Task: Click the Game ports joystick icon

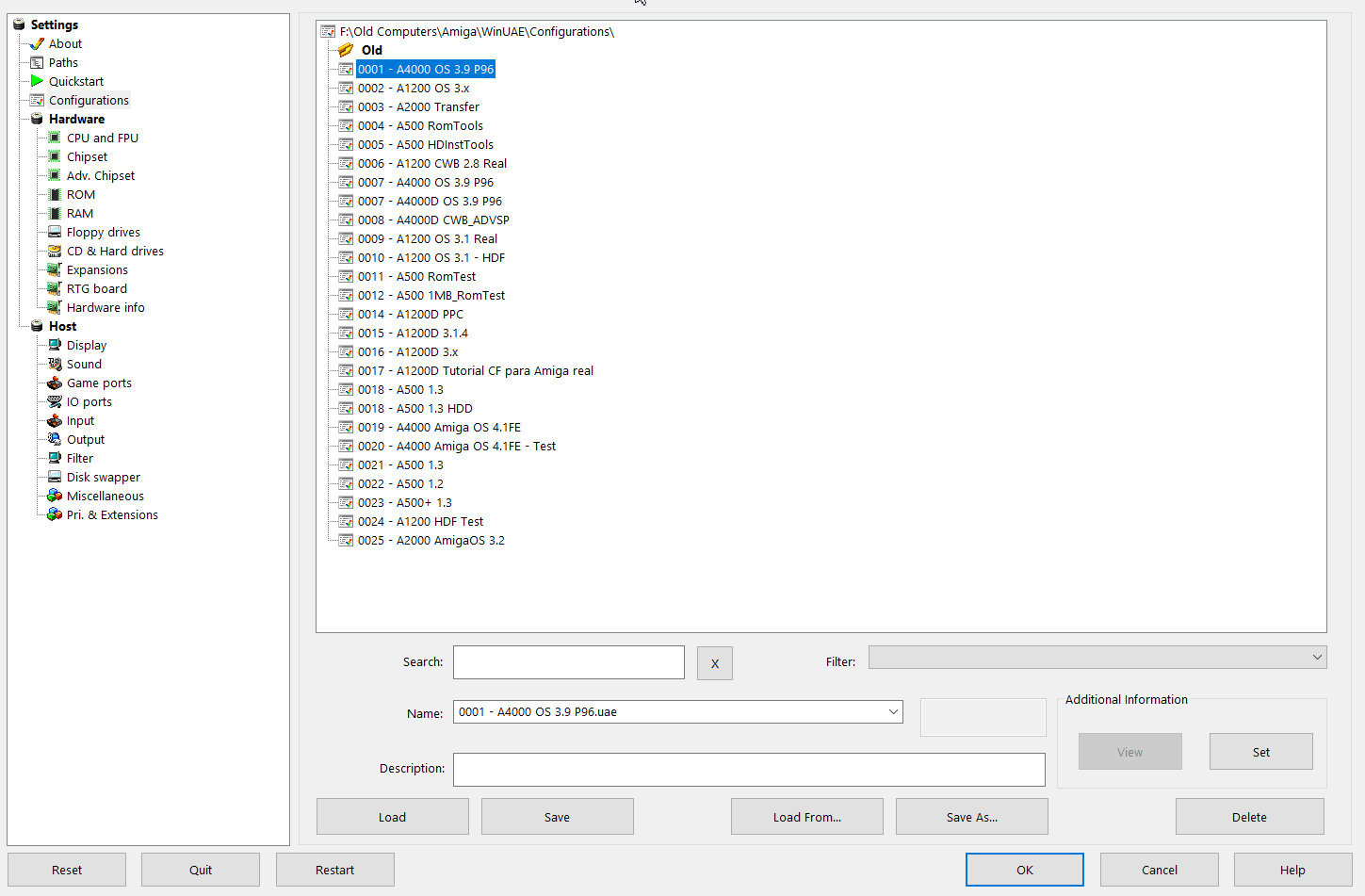Action: click(55, 383)
